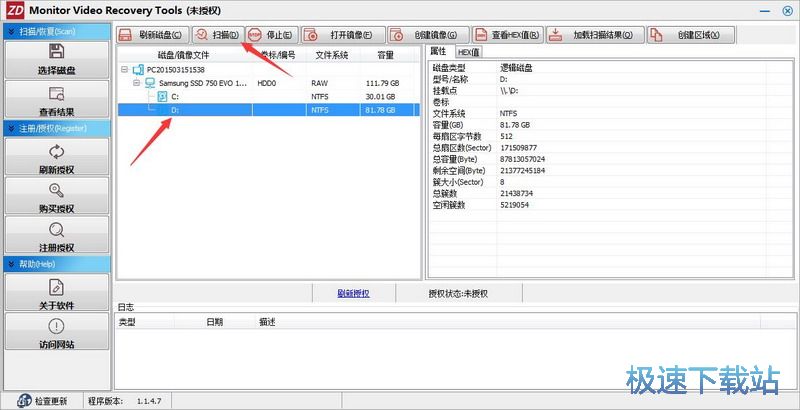Switch to the HEX值 tab
This screenshot has width=800, height=410.
pyautogui.click(x=468, y=52)
